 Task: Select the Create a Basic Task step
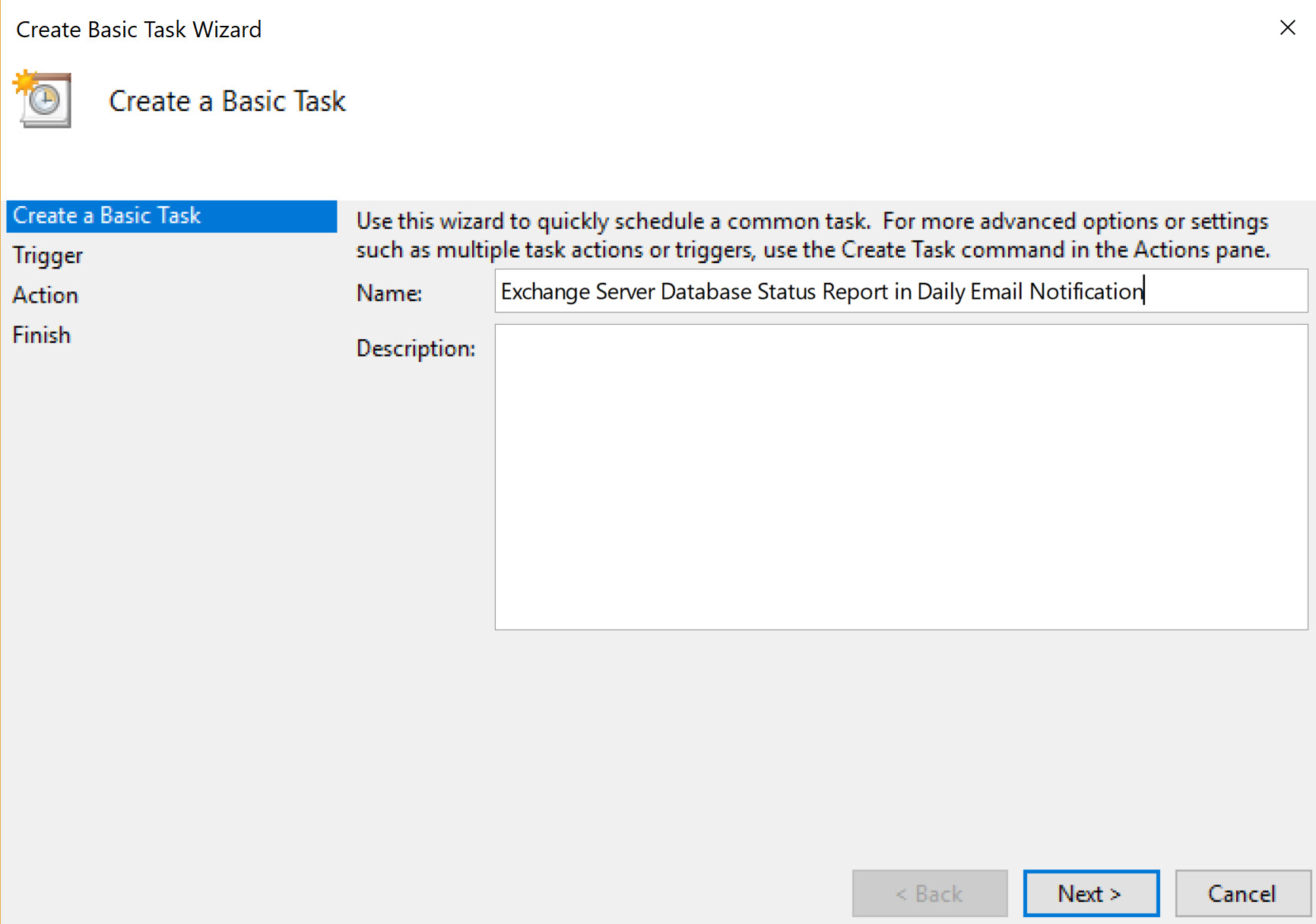click(x=171, y=216)
